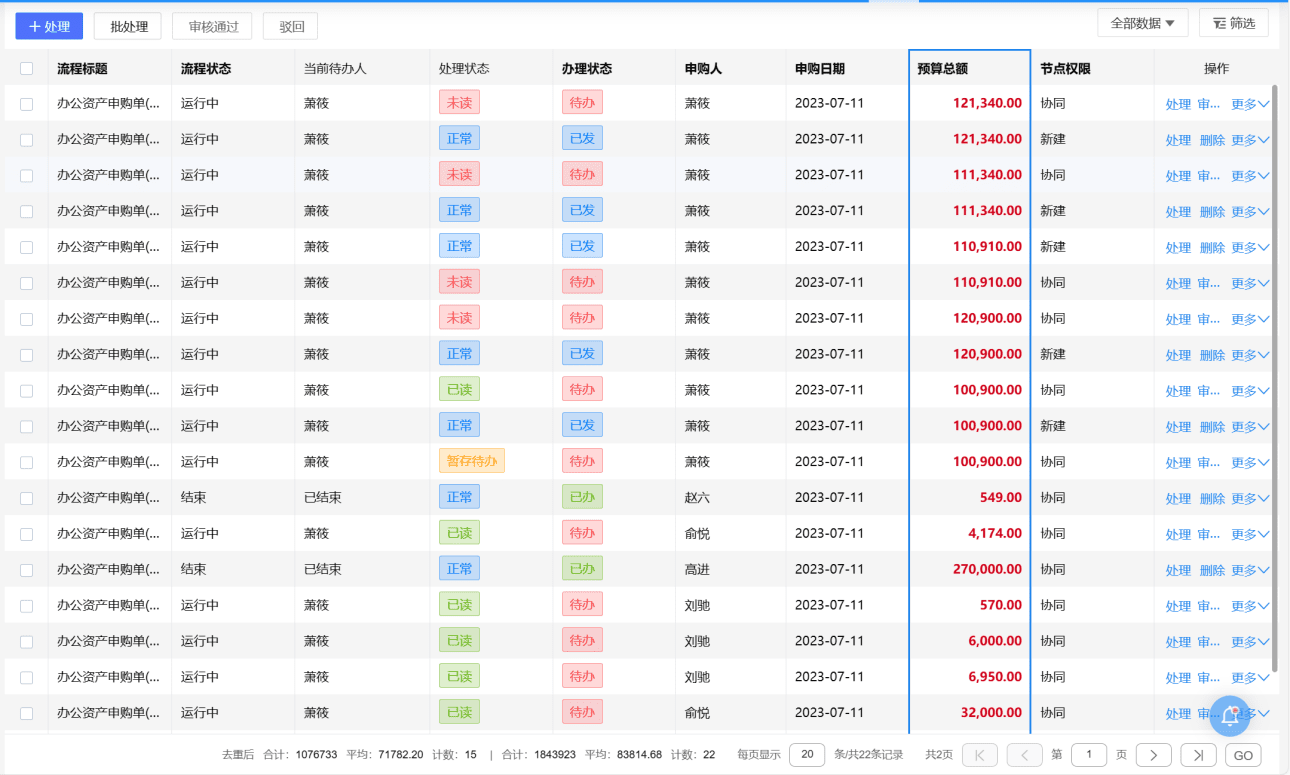Go to the next page arrow
Image resolution: width=1290 pixels, height=775 pixels.
(1153, 755)
